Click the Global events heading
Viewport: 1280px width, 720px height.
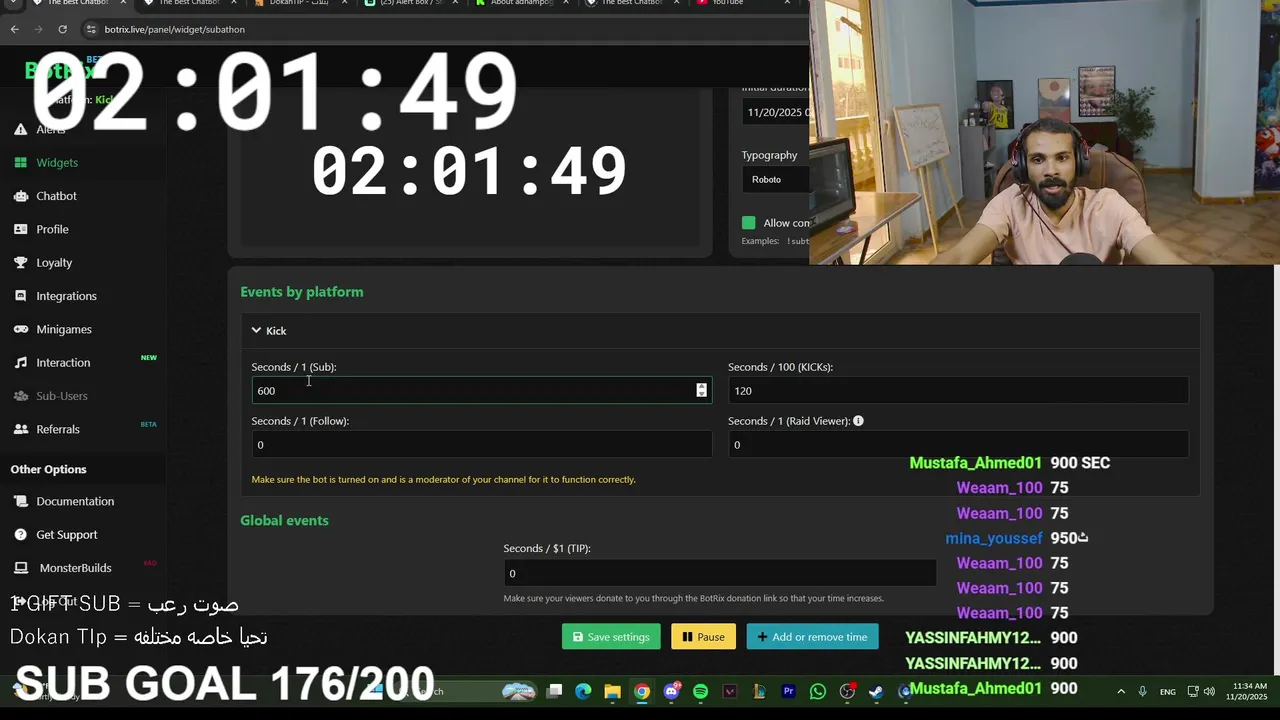[x=284, y=520]
